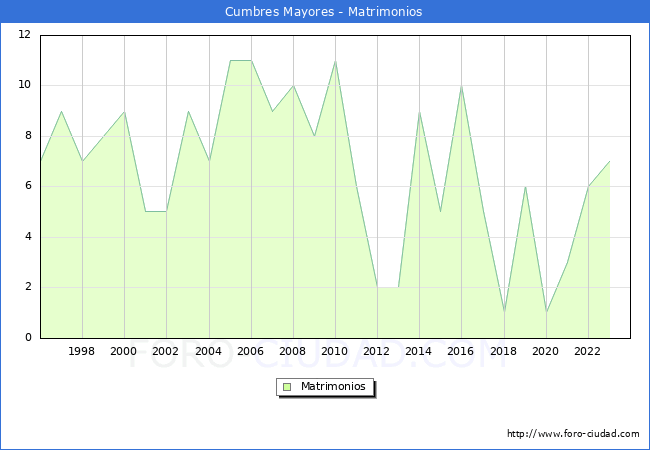The height and width of the screenshot is (450, 650).
Task: Click the y-axis value 4
Action: coord(28,237)
